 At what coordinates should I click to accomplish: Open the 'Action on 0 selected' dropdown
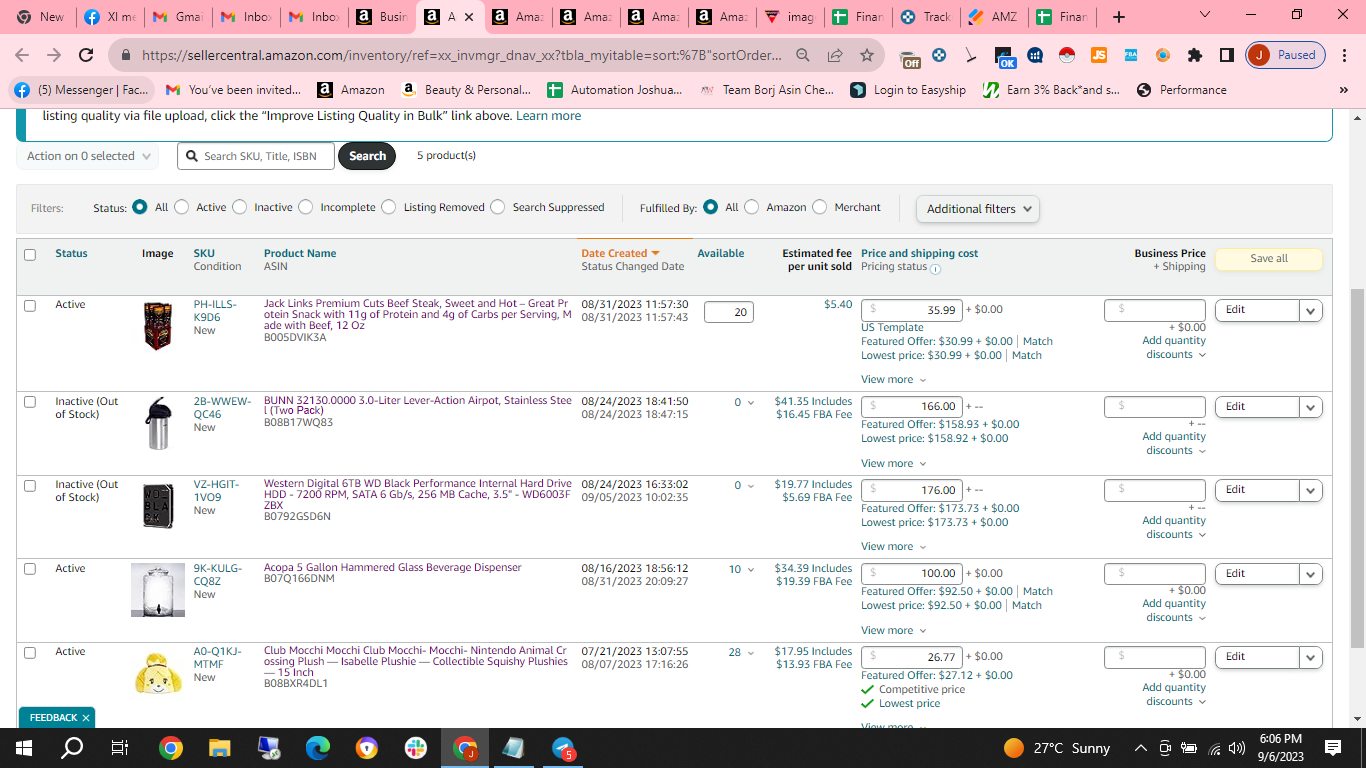pos(87,156)
